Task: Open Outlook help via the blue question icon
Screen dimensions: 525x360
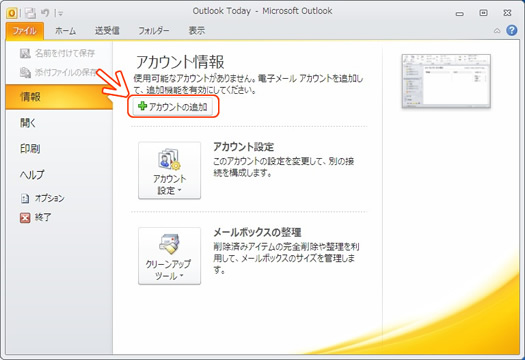Action: pyautogui.click(x=512, y=30)
